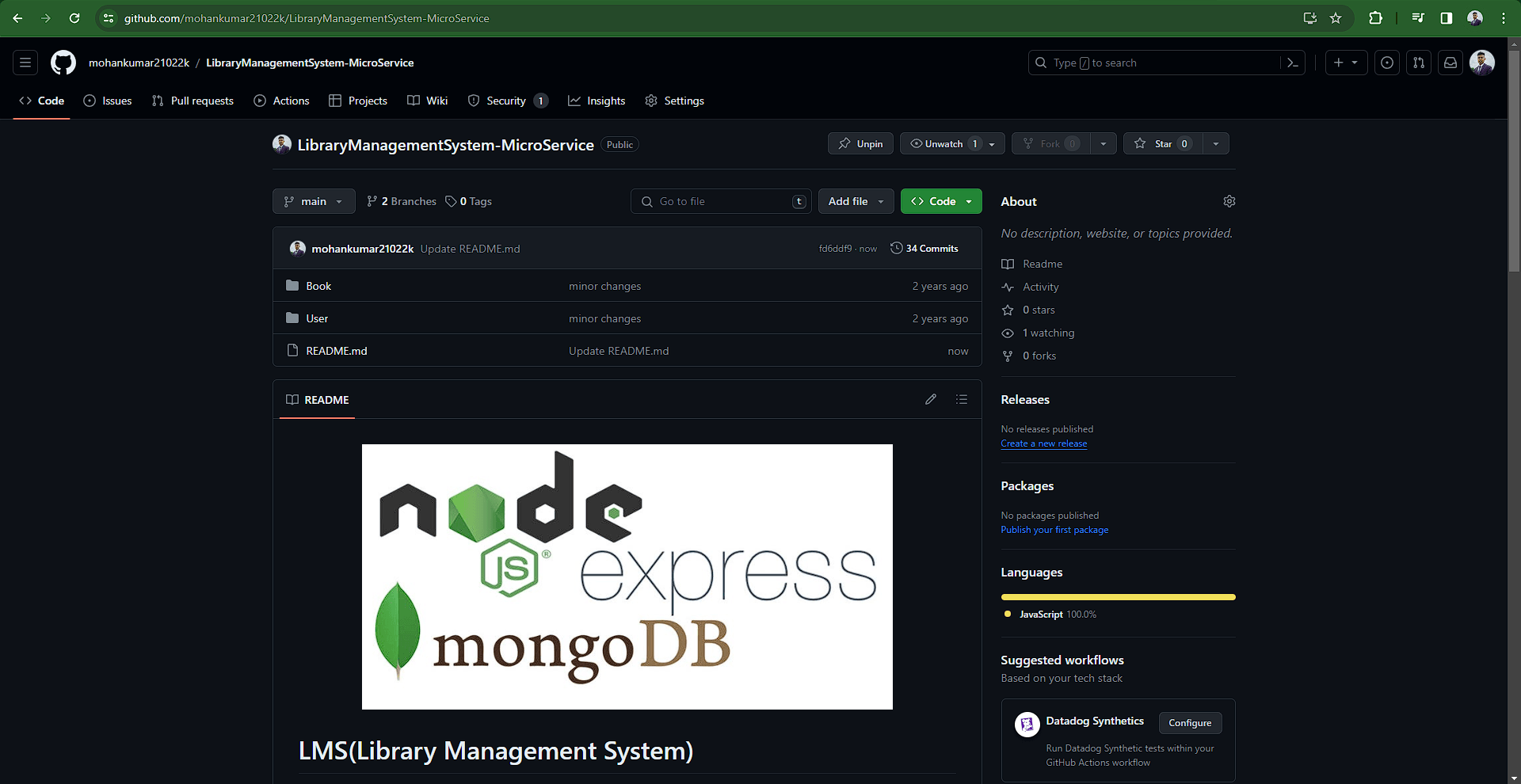Focus the Go to file search field
The width and height of the screenshot is (1521, 784).
pos(721,201)
